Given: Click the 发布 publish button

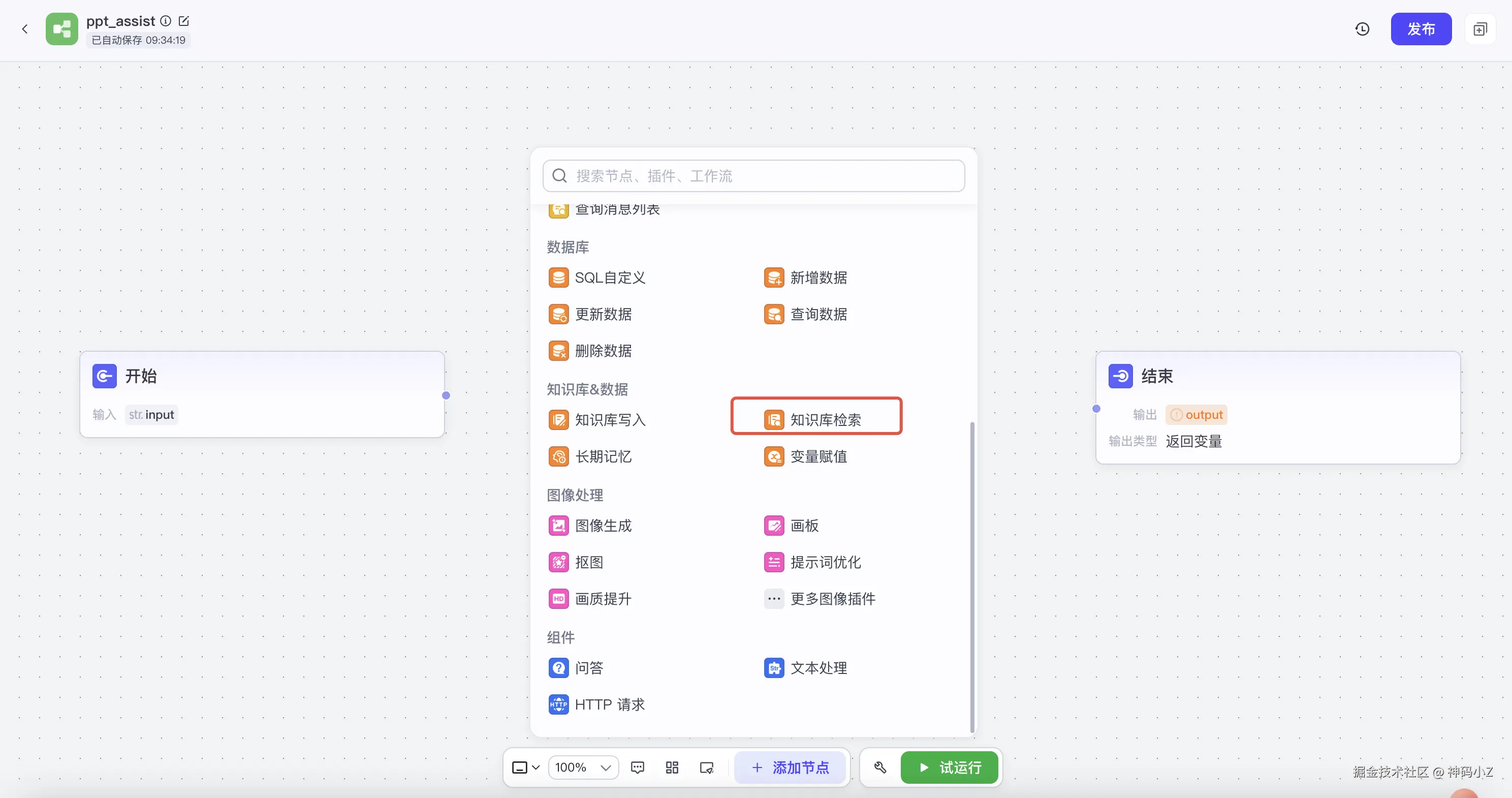Looking at the screenshot, I should pos(1421,29).
